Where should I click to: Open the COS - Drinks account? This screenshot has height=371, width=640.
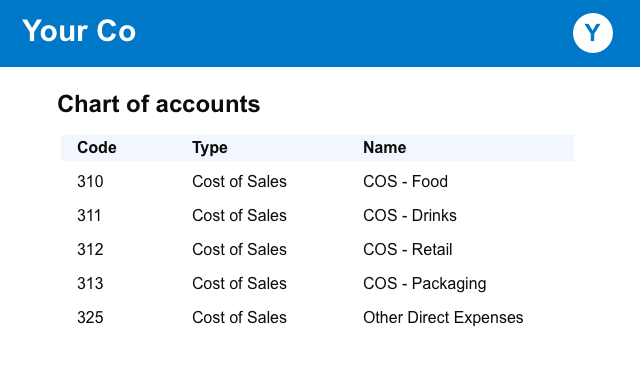410,215
